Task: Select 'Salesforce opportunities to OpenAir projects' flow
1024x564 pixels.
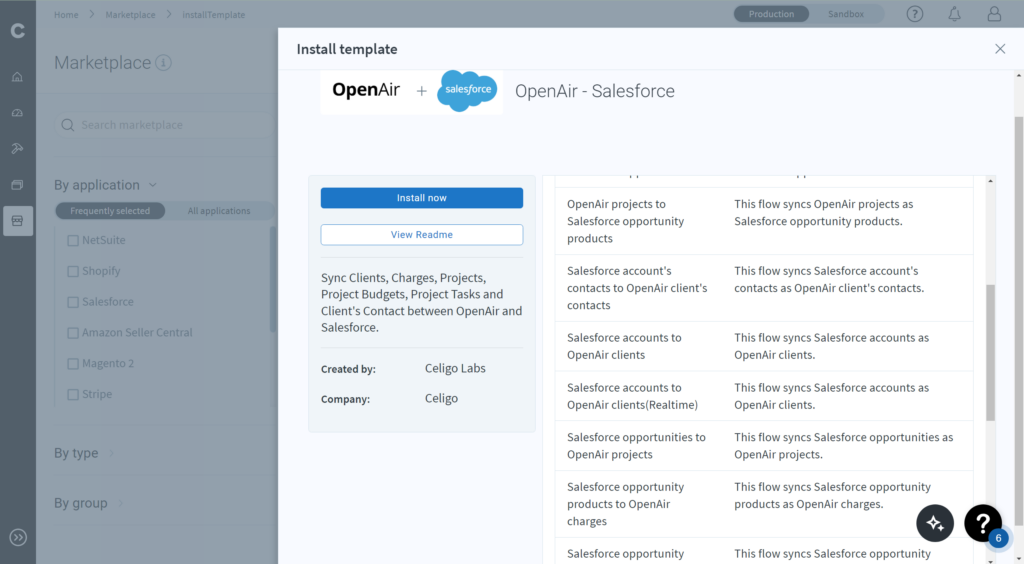Action: (x=636, y=446)
